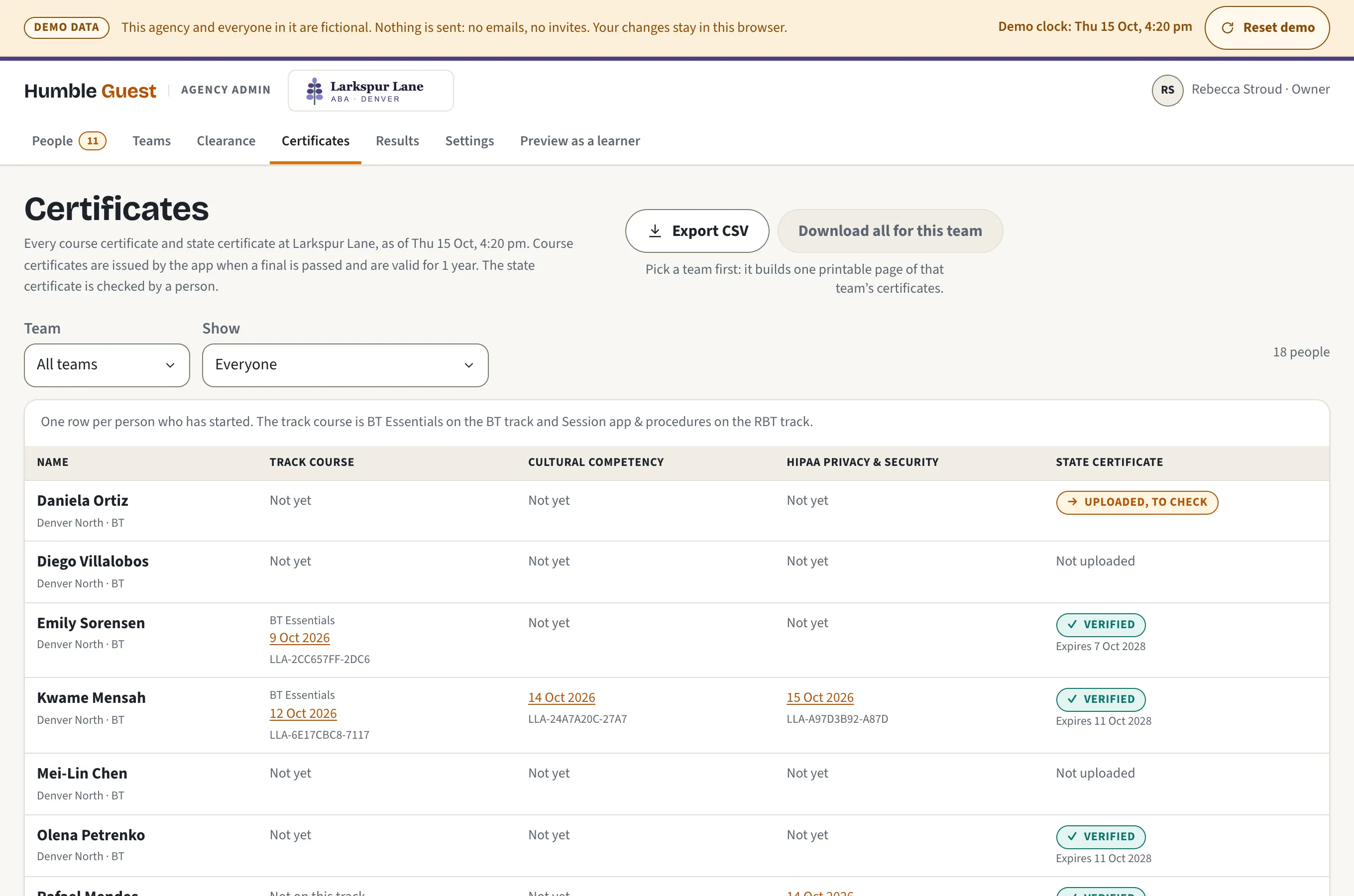Open the Settings tab

469,141
